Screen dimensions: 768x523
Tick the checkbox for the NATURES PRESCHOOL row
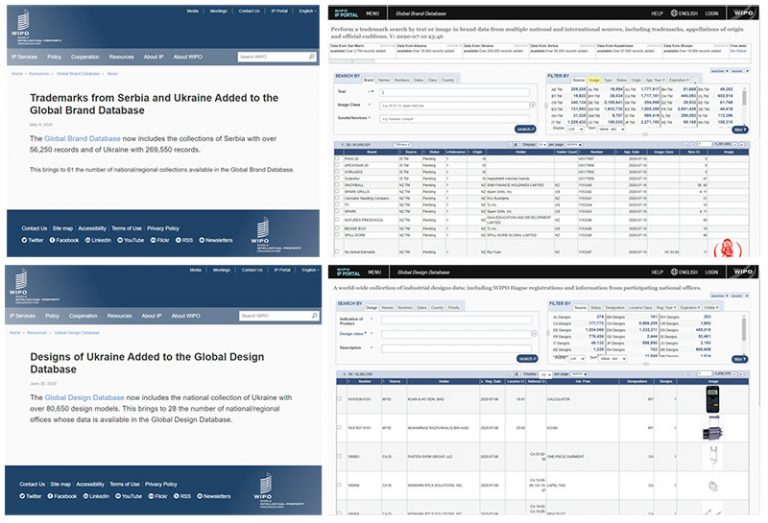coord(337,220)
